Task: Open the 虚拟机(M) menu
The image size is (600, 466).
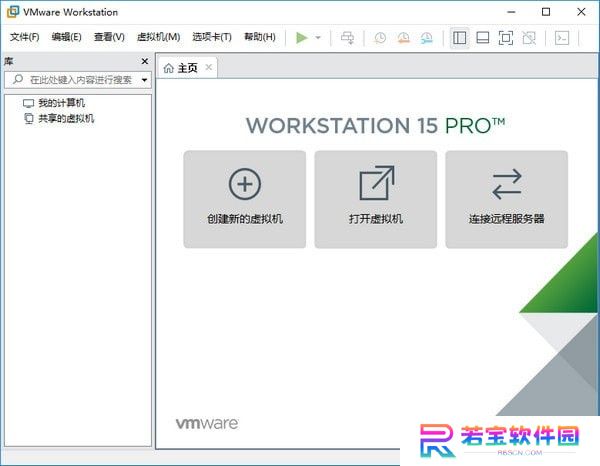Action: 158,37
